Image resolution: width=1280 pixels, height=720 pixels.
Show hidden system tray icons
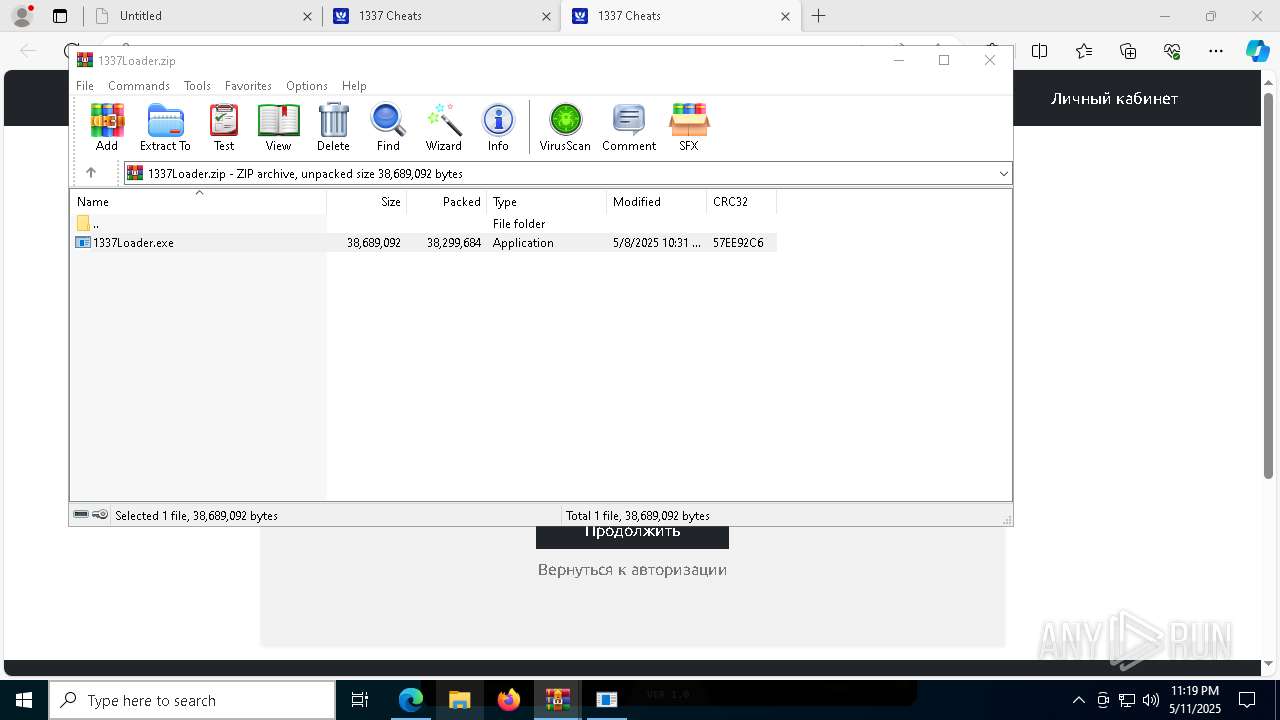tap(1078, 700)
